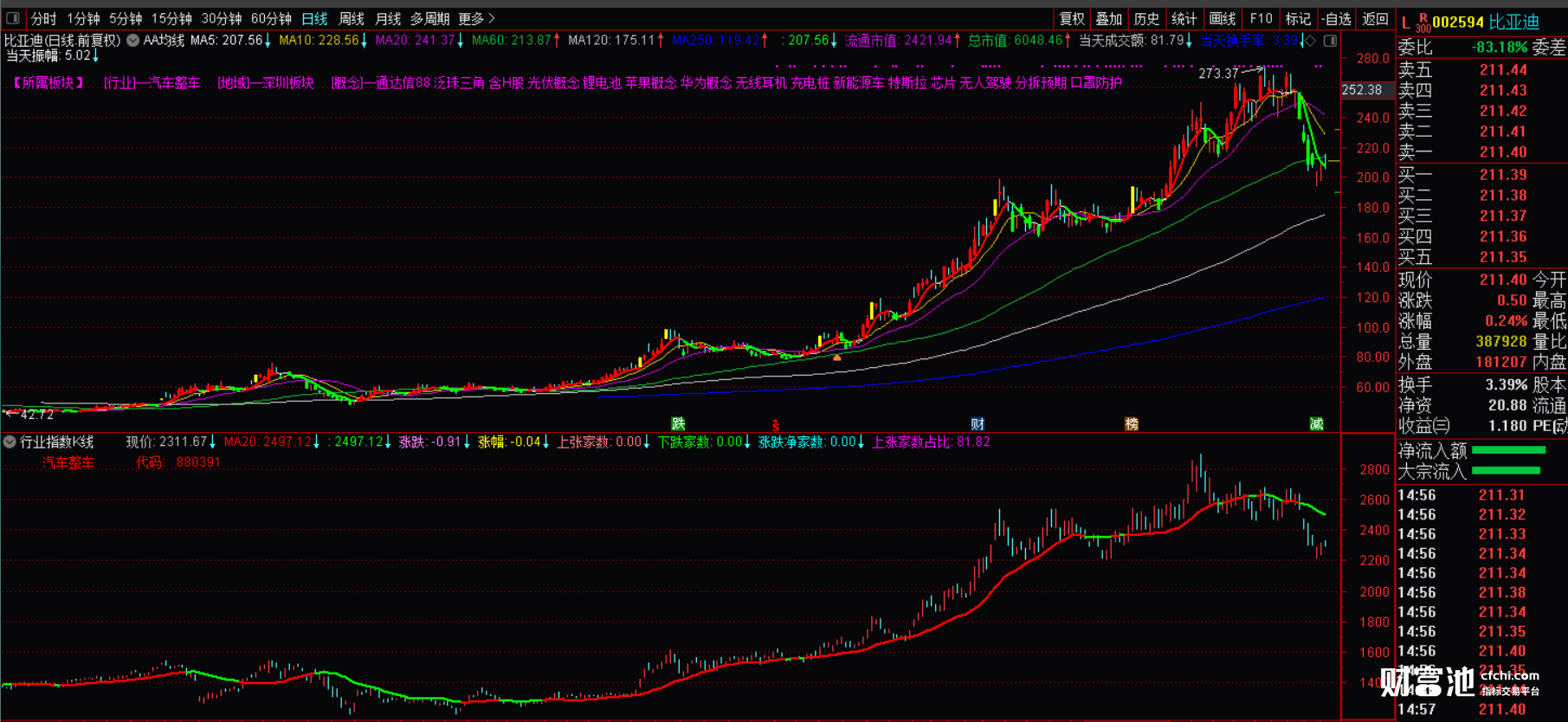Click the MA250: 119.42 value
The image size is (1568, 722).
click(x=716, y=40)
